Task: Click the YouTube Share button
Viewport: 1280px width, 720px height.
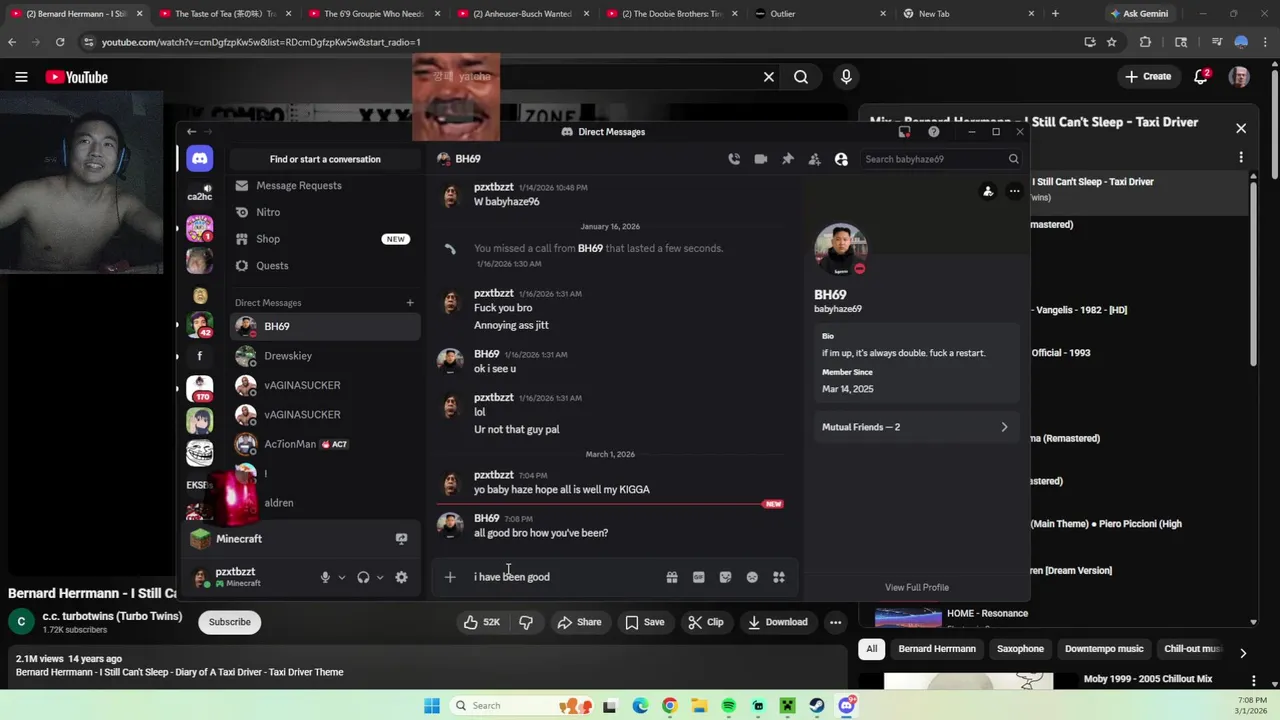Action: coord(579,622)
